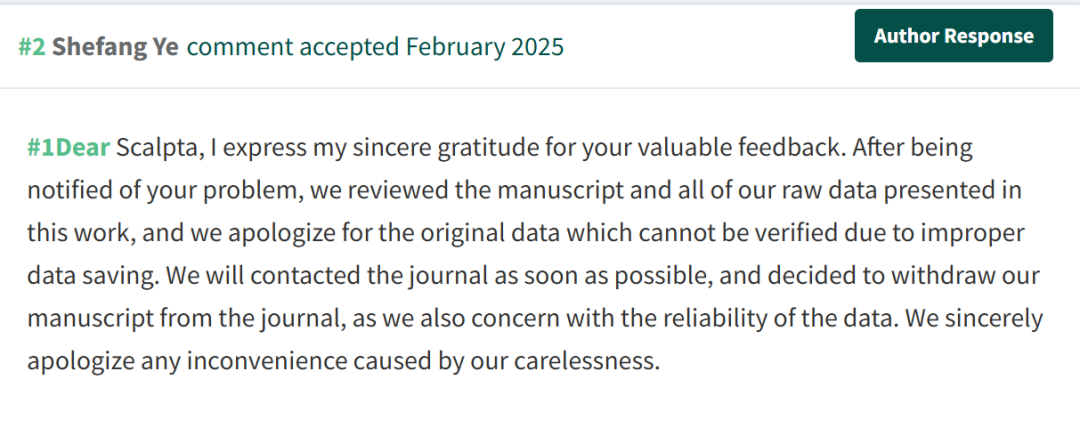The width and height of the screenshot is (1080, 444).
Task: Open the #2 comment number link
Action: 32,46
